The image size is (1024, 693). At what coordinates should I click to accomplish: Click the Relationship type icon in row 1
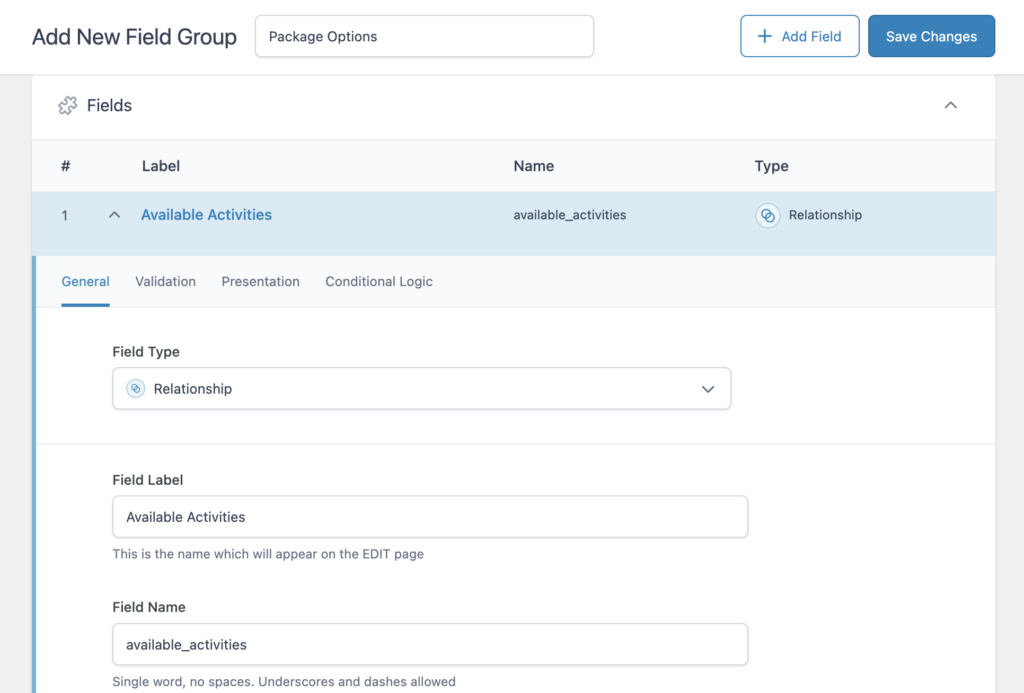click(x=767, y=214)
